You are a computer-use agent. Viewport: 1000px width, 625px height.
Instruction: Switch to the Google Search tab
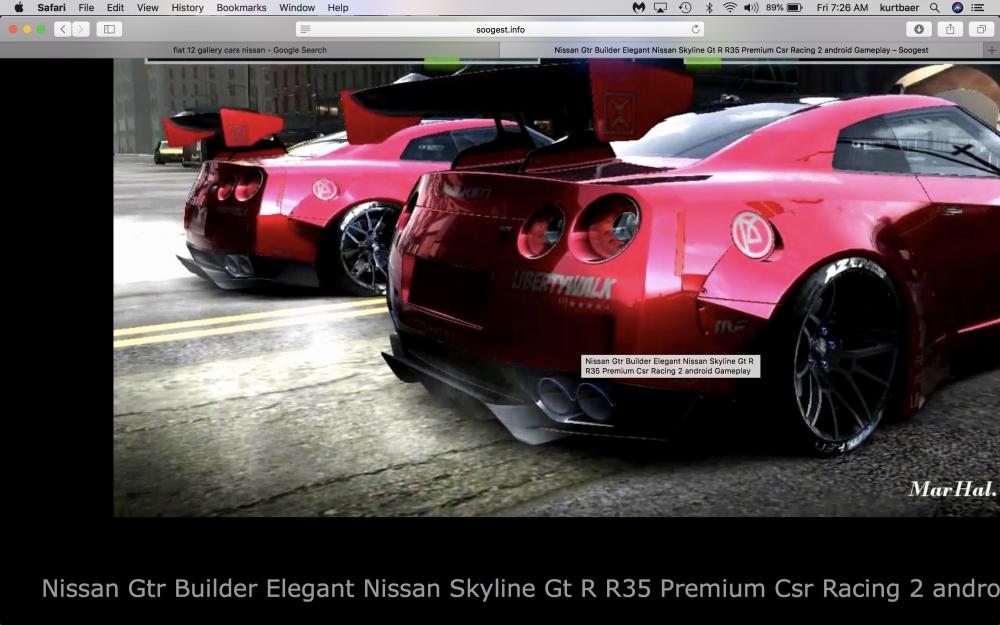point(250,50)
